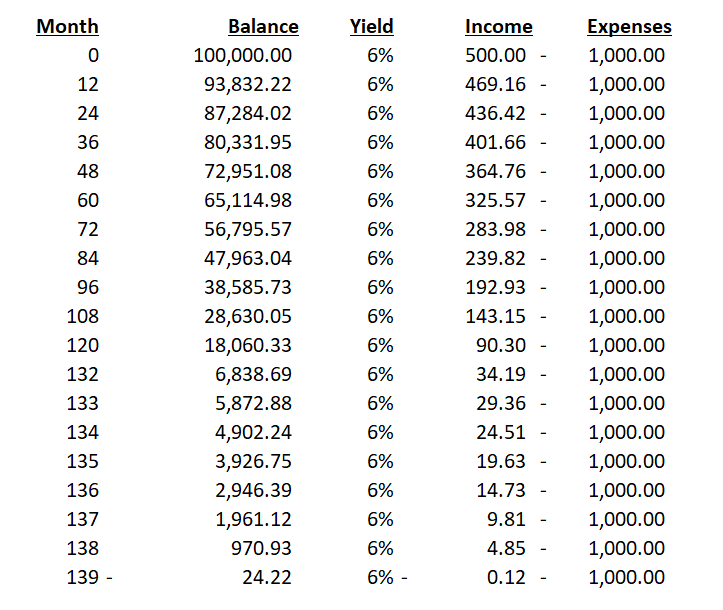Select the income cell showing 14.73

[506, 491]
